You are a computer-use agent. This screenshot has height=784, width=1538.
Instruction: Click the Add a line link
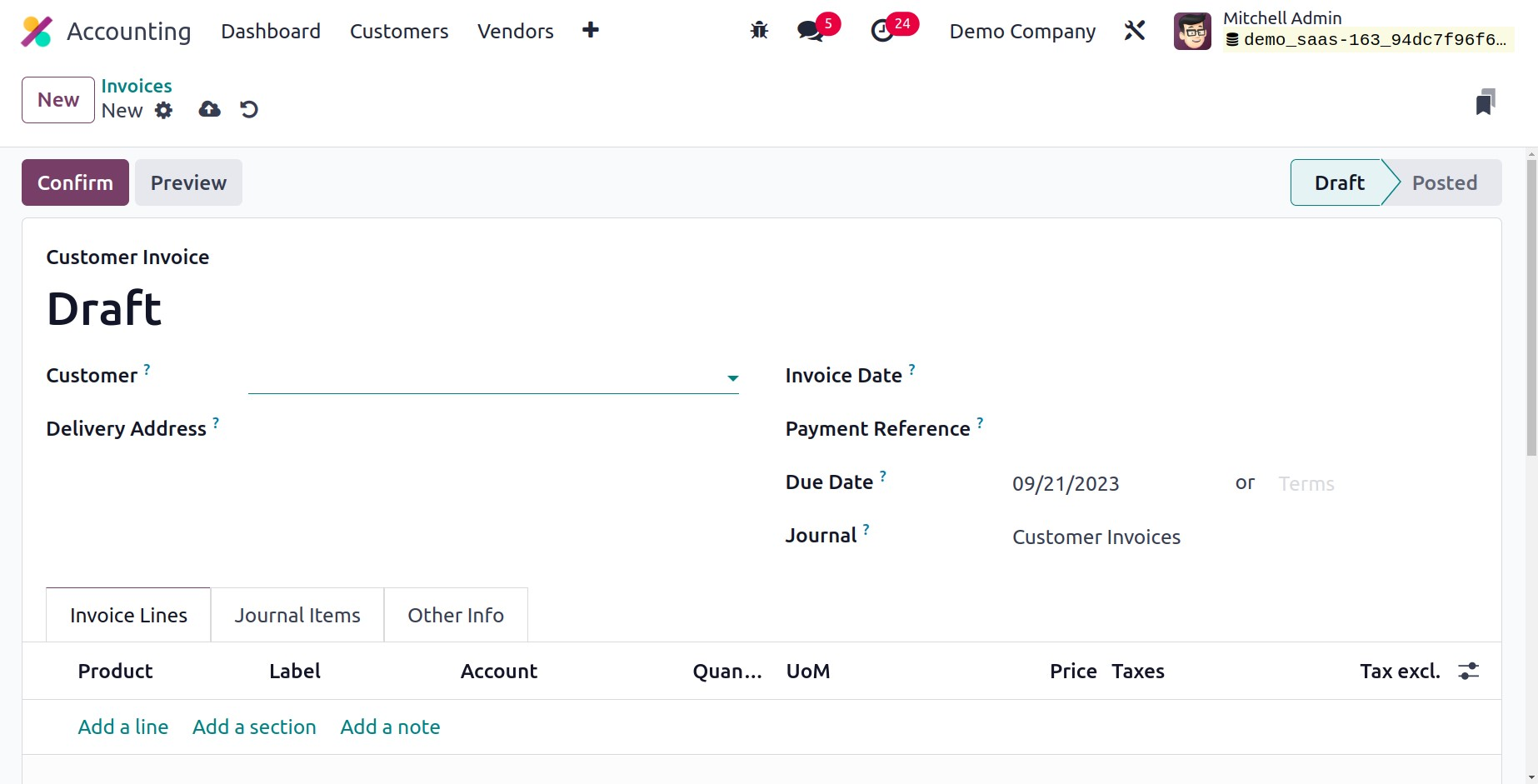pos(123,727)
